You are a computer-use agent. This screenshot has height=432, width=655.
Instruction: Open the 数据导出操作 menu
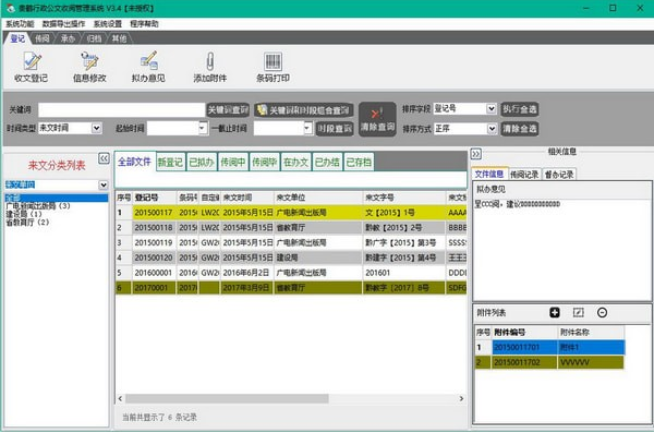click(x=63, y=24)
